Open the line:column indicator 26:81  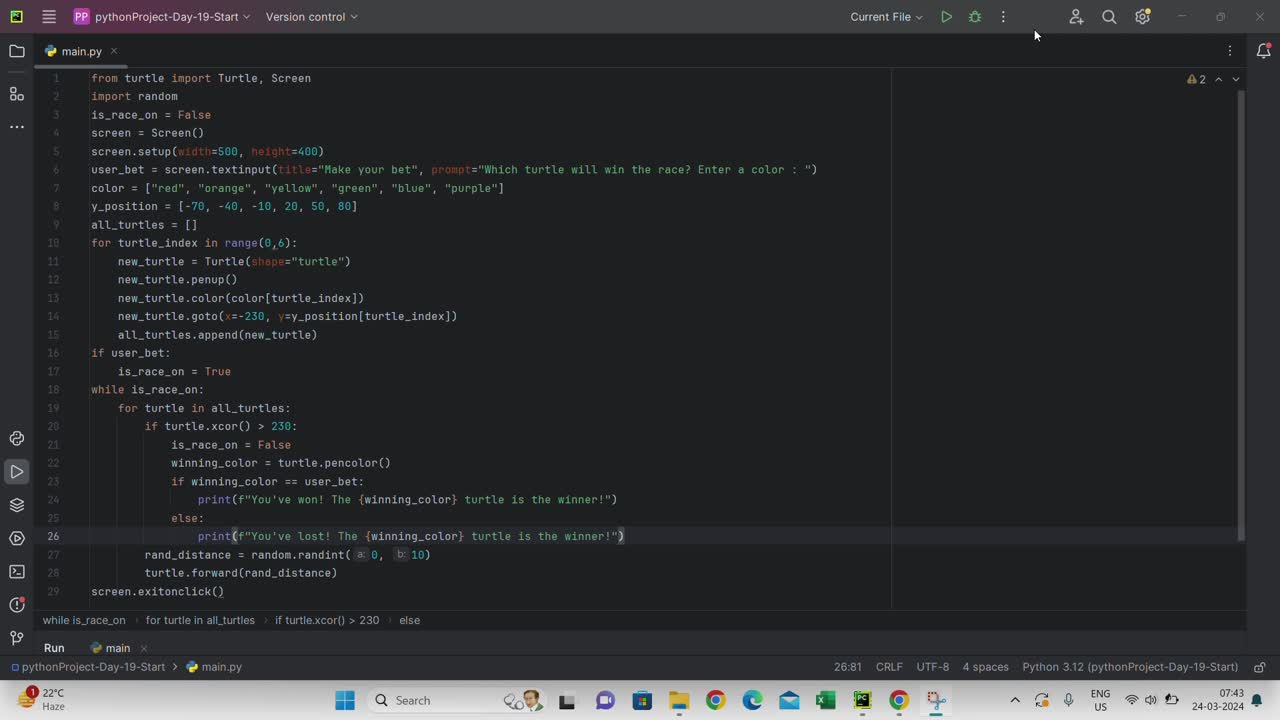848,667
